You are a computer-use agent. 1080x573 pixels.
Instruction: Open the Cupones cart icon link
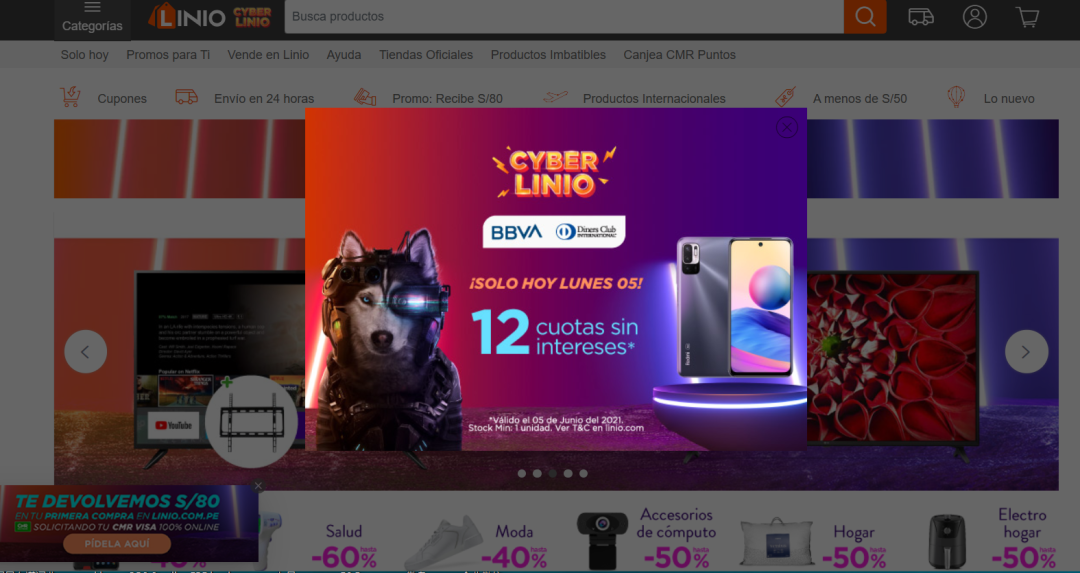tap(70, 97)
